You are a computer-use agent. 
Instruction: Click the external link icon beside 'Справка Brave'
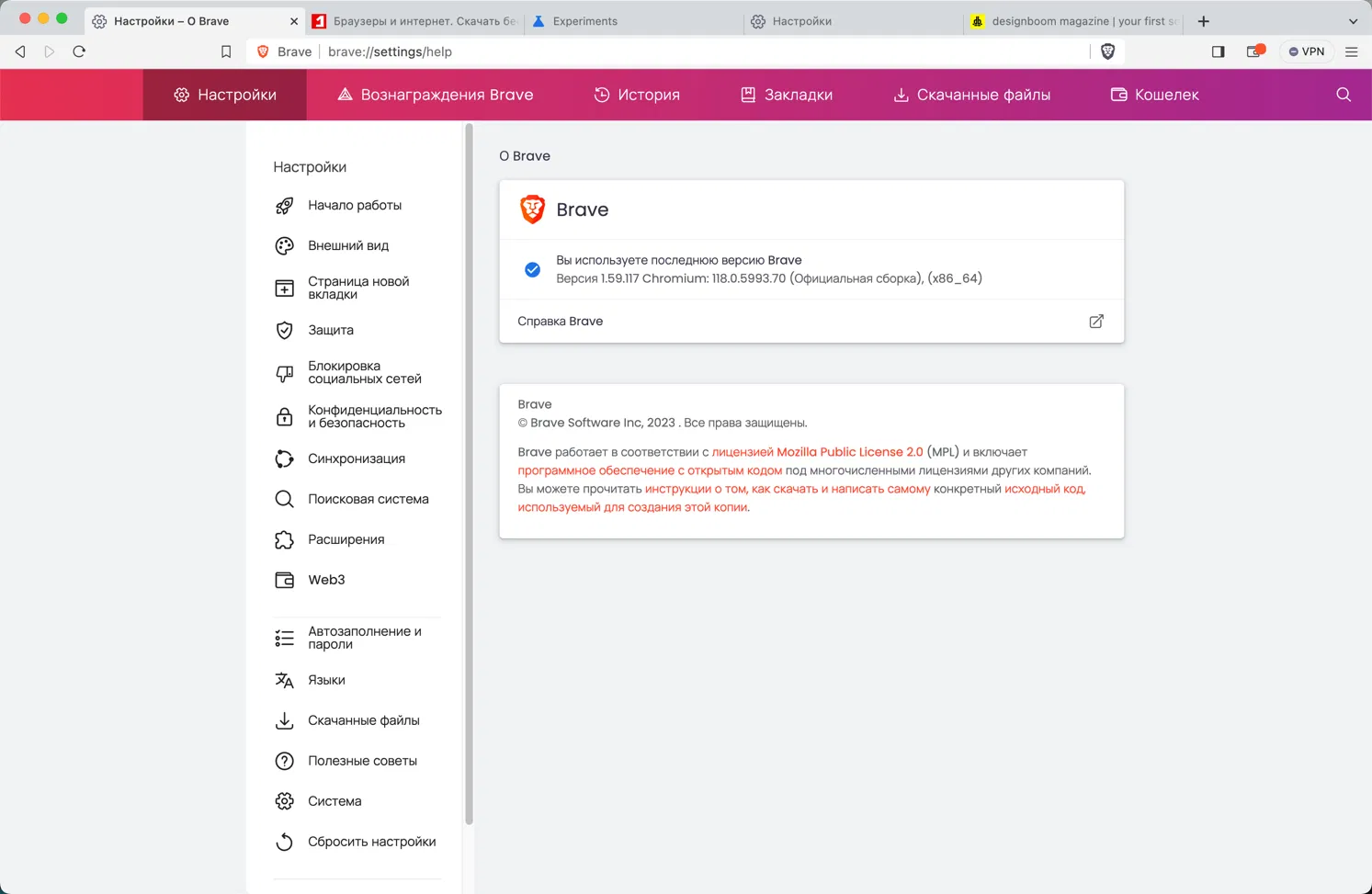coord(1096,322)
